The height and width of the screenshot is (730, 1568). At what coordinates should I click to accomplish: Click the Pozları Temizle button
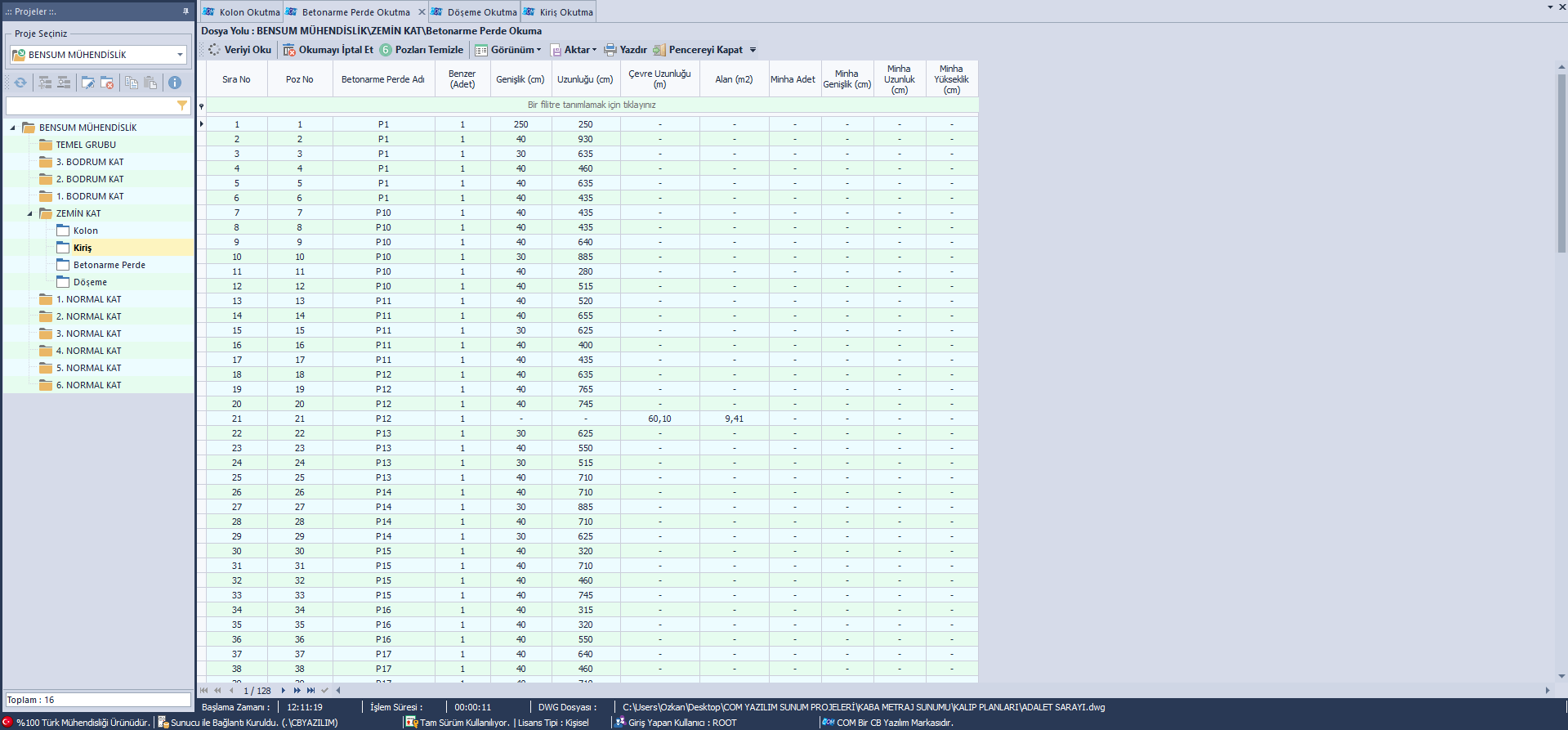point(422,50)
